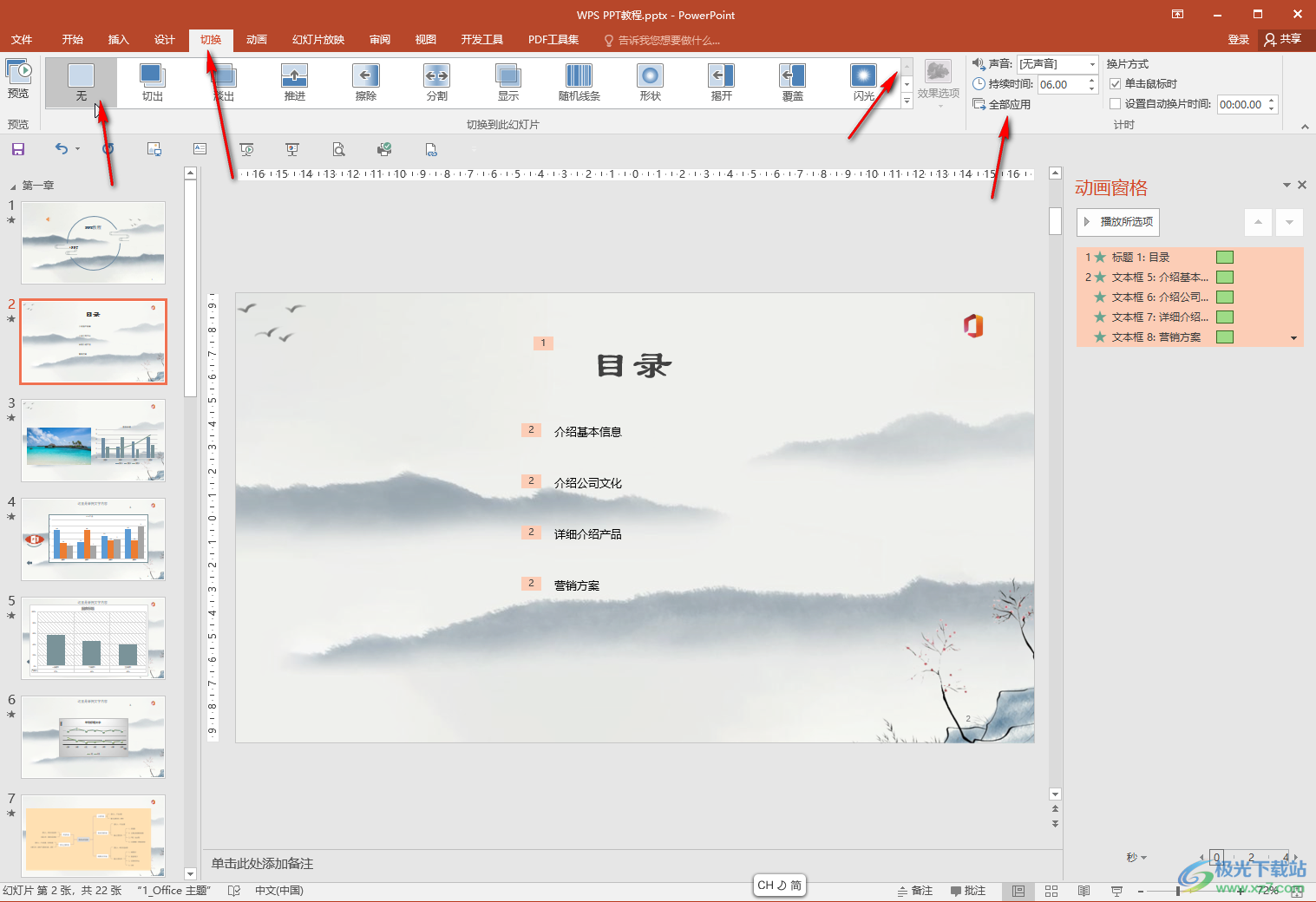Start slideshow from status bar icon

pos(1116,891)
